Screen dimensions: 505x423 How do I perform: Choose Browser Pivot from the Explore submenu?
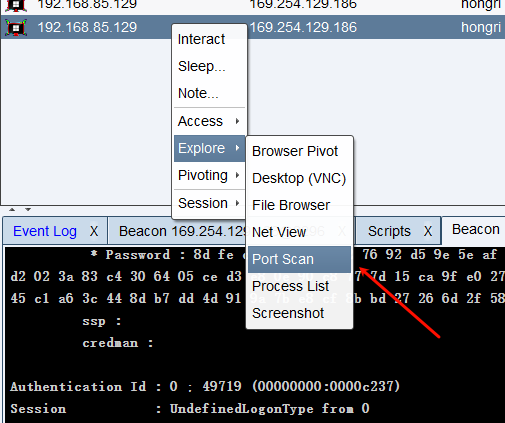pos(299,151)
